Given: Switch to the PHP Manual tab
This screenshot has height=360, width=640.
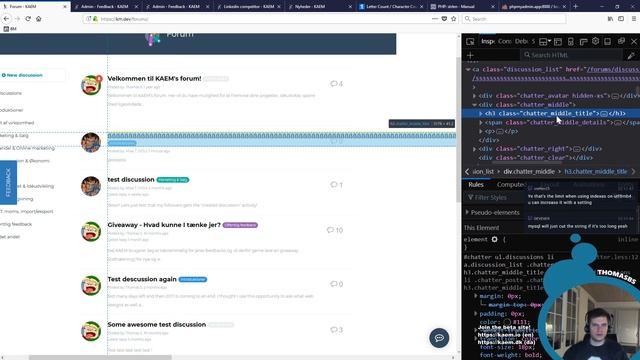Looking at the screenshot, I should 462,7.
